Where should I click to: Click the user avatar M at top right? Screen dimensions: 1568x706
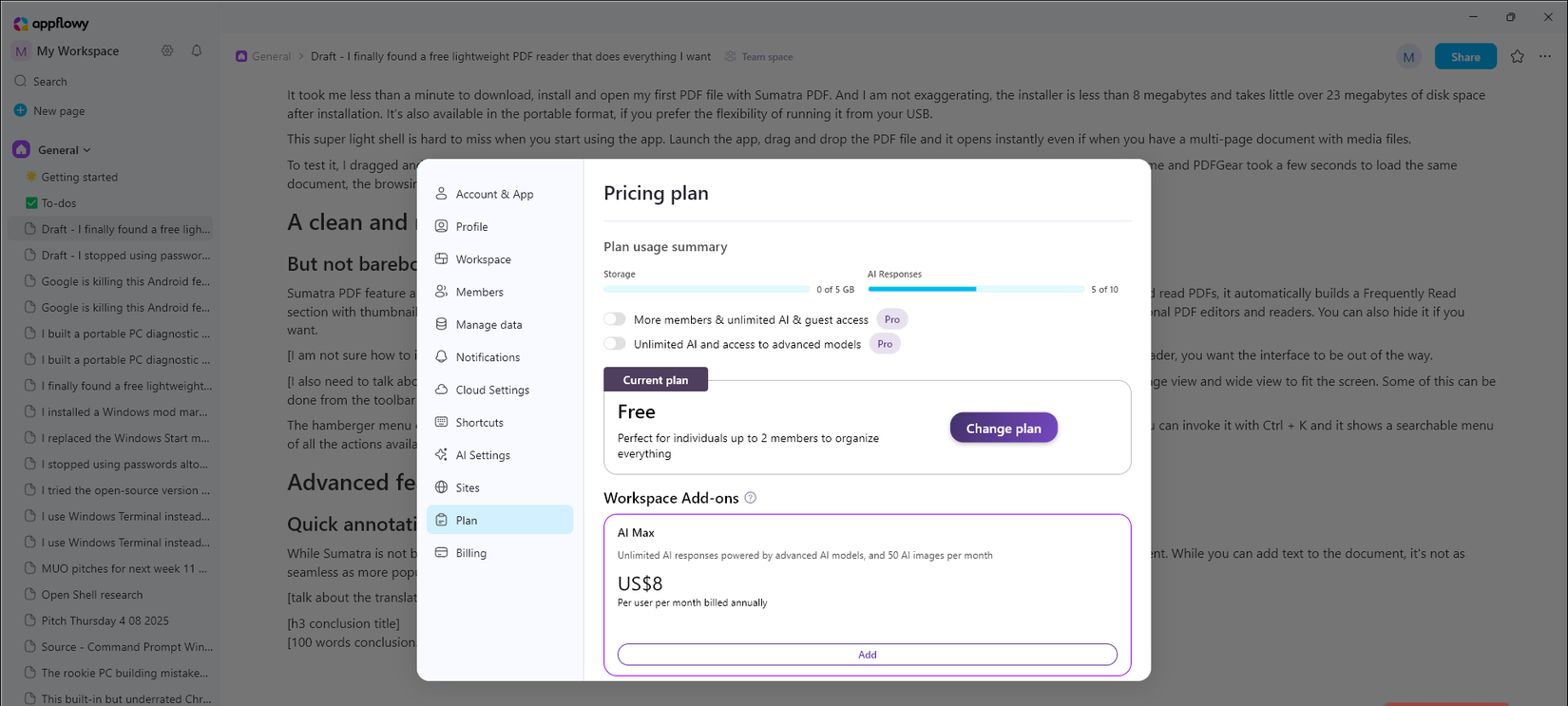click(1408, 57)
